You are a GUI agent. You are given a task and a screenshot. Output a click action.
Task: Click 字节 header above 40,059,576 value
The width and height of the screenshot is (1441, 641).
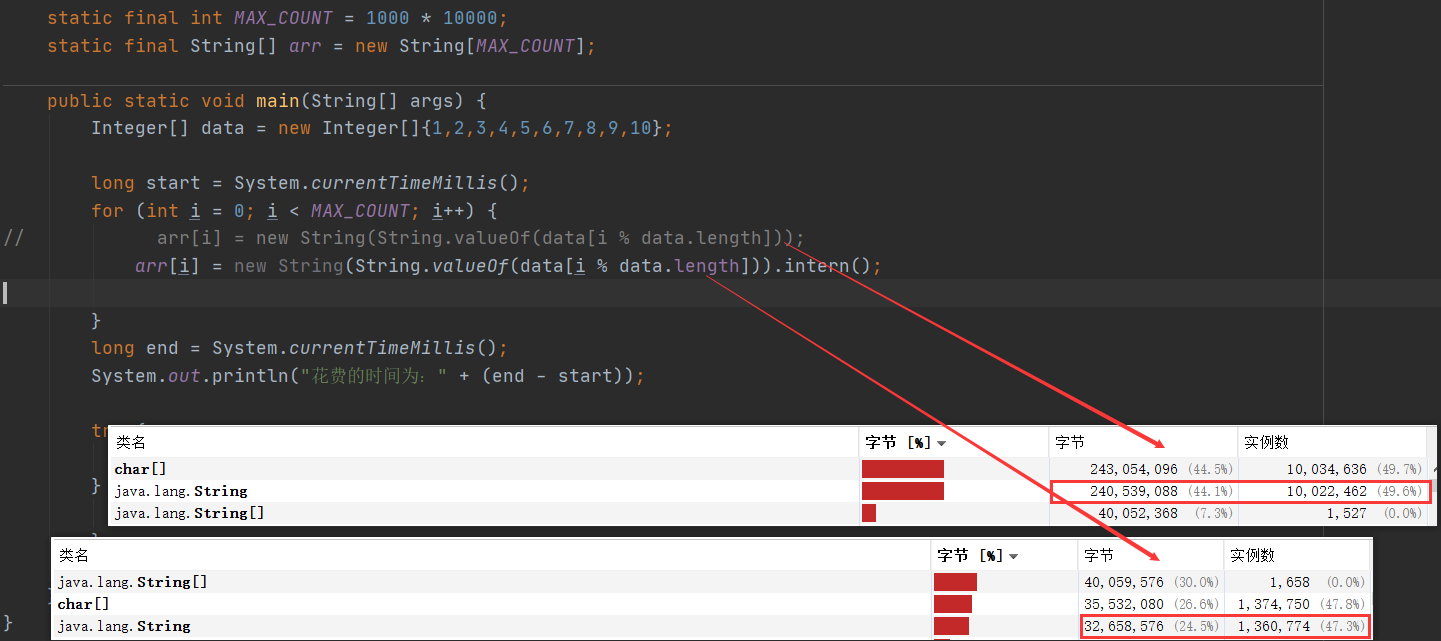click(1098, 555)
